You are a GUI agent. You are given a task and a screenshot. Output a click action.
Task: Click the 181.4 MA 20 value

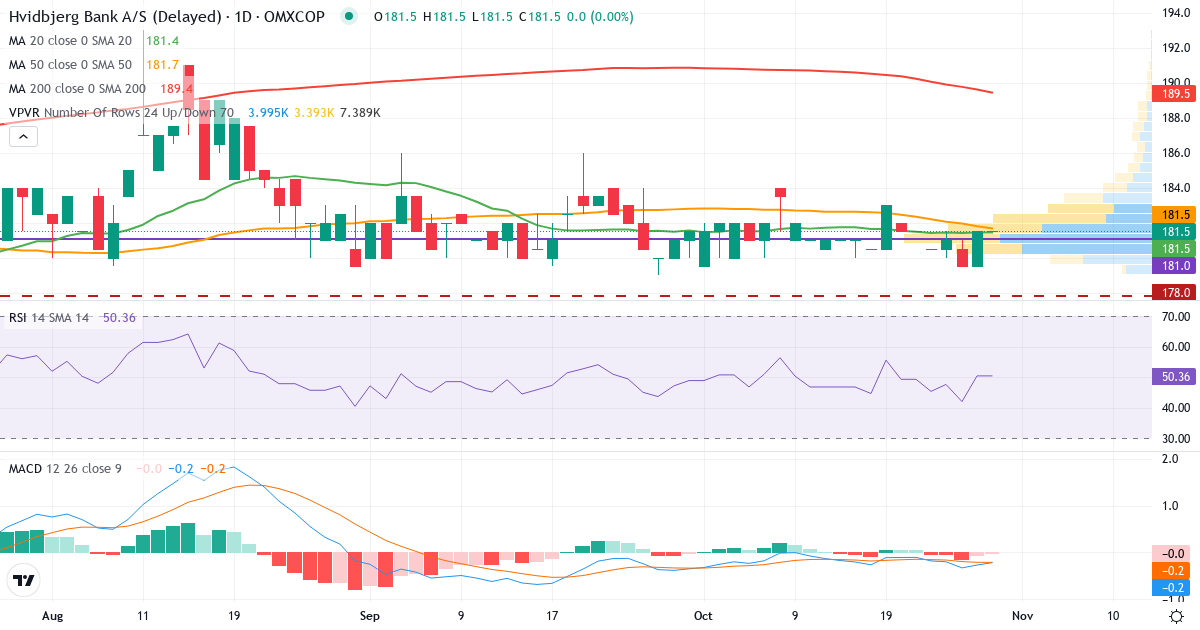pyautogui.click(x=162, y=40)
